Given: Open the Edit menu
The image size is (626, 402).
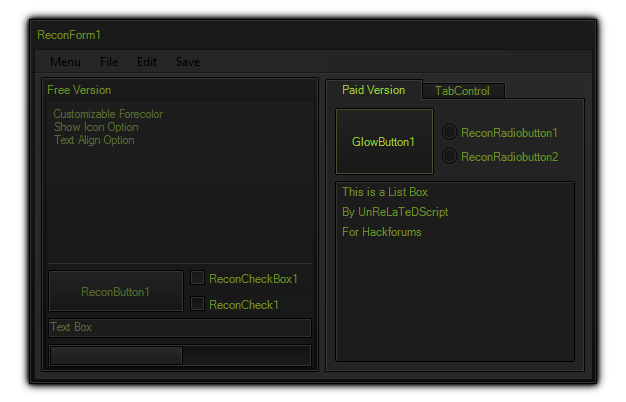Looking at the screenshot, I should click(x=147, y=62).
